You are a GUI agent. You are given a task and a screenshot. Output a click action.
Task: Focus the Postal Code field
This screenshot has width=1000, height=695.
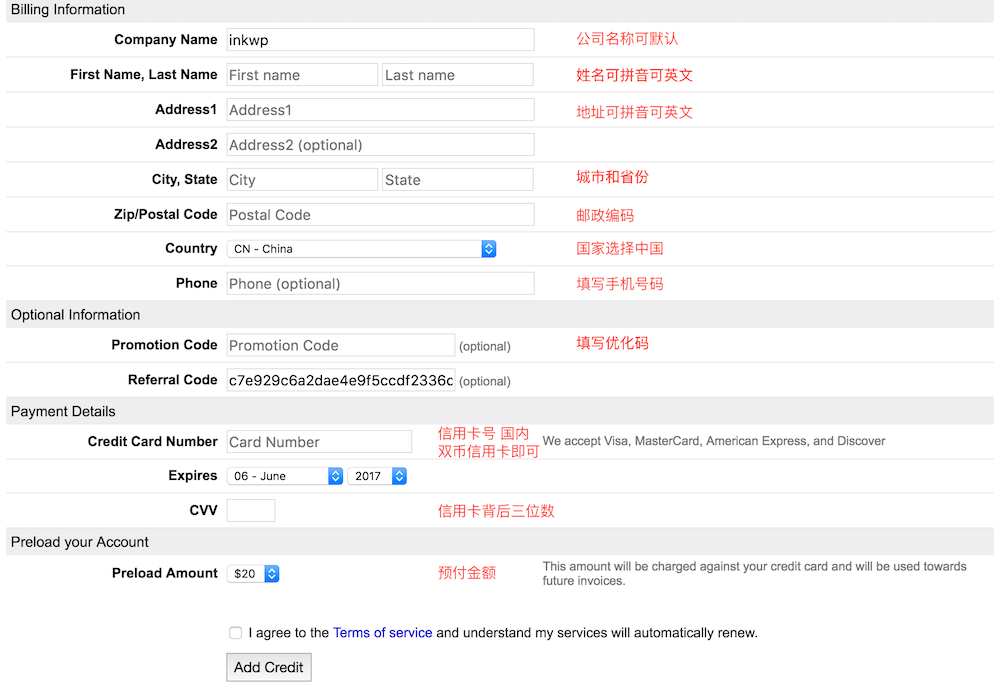[380, 215]
